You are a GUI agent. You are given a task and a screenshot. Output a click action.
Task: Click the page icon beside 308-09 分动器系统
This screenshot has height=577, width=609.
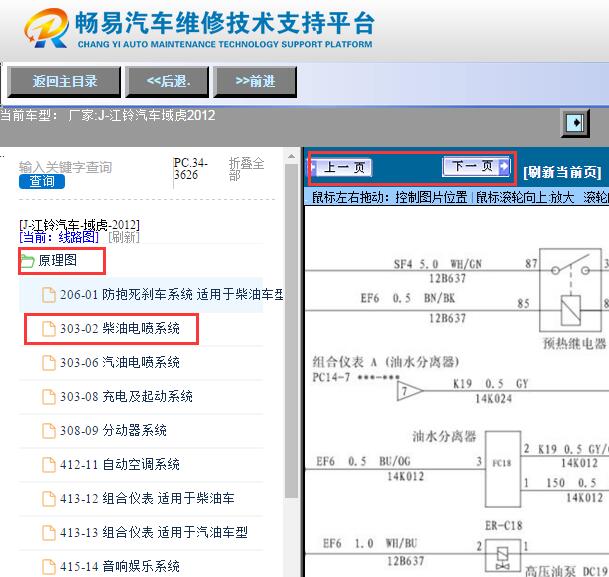pos(49,431)
